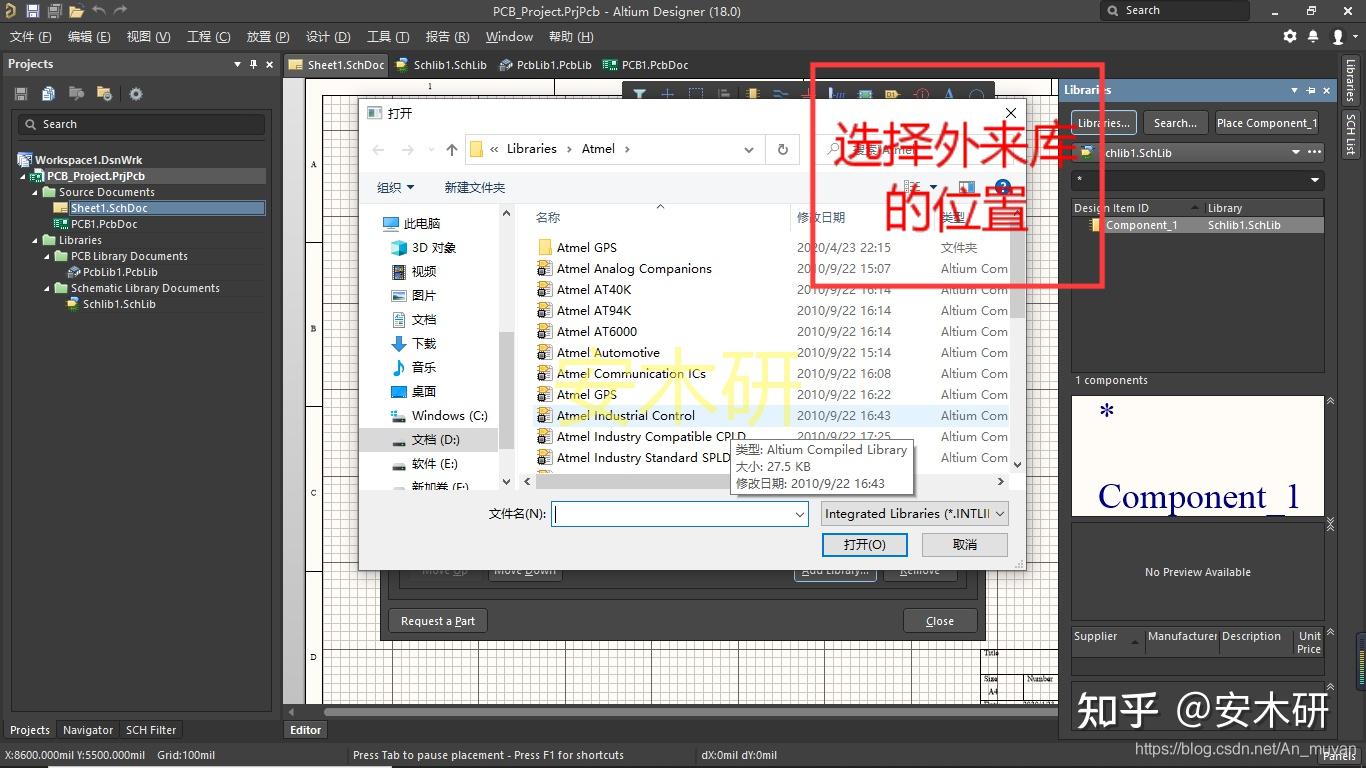
Task: Select the place part tool
Action: pos(753,91)
